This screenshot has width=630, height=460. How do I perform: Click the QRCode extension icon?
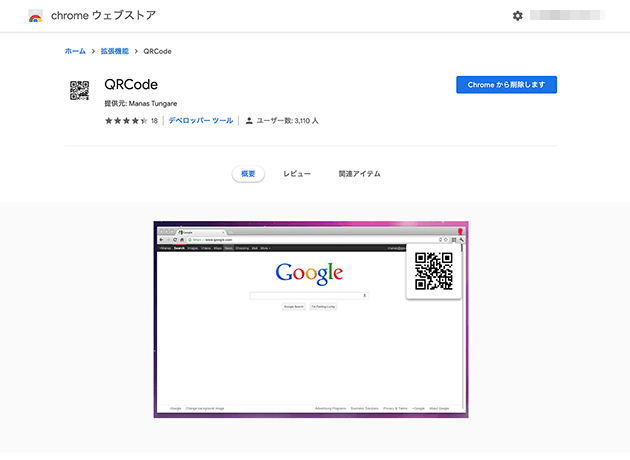click(x=80, y=90)
